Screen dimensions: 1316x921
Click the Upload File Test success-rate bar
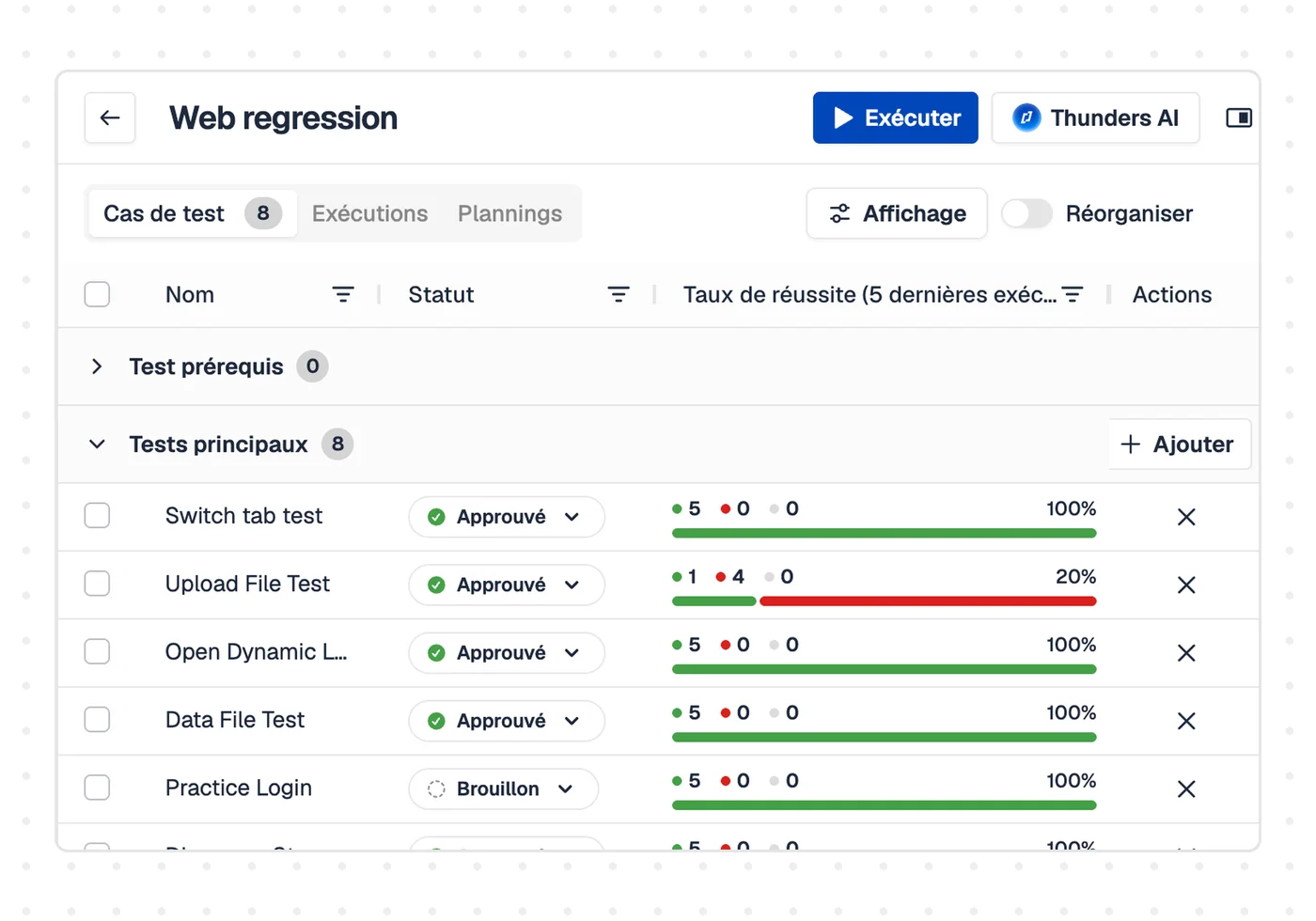884,601
